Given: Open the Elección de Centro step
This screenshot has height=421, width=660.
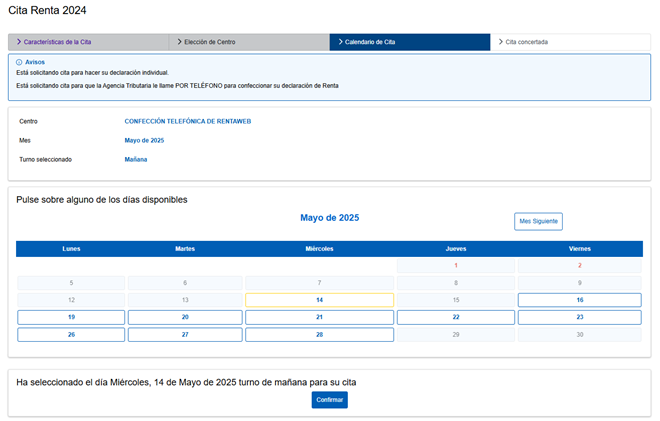Looking at the screenshot, I should coord(249,42).
